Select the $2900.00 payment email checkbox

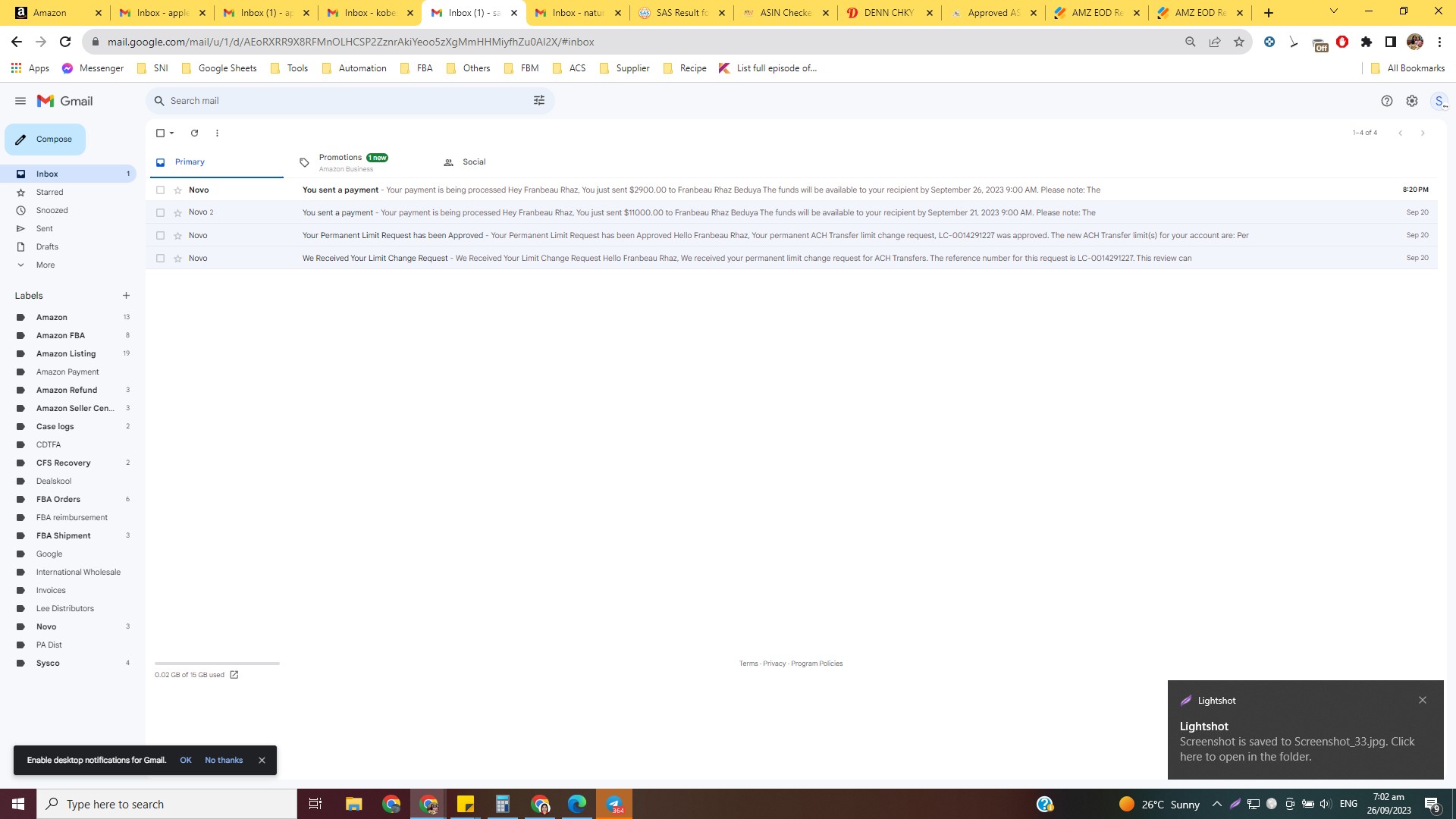point(160,190)
